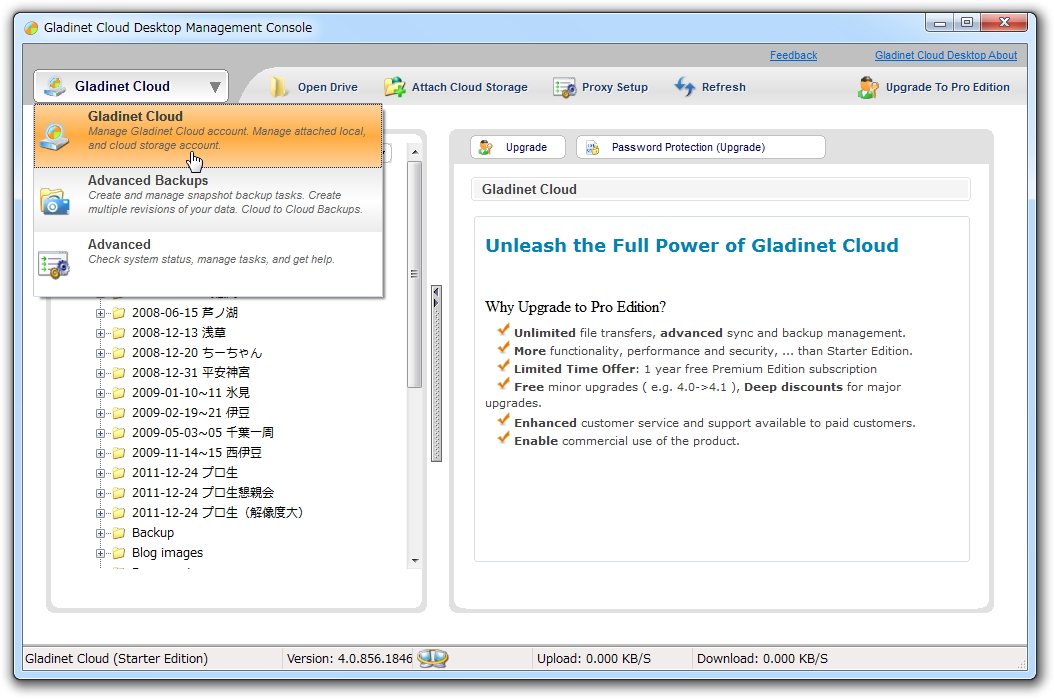The image size is (1054, 699).
Task: Click the Gladinet Cloud menu entry icon
Action: [54, 136]
